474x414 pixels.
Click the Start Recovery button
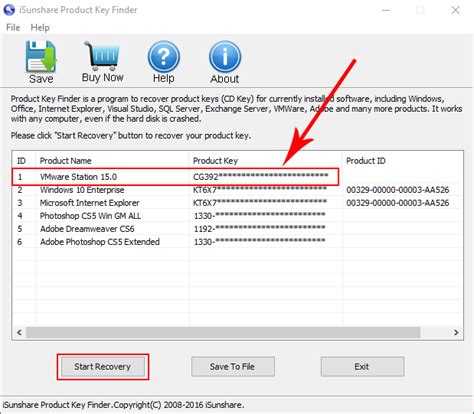point(103,367)
